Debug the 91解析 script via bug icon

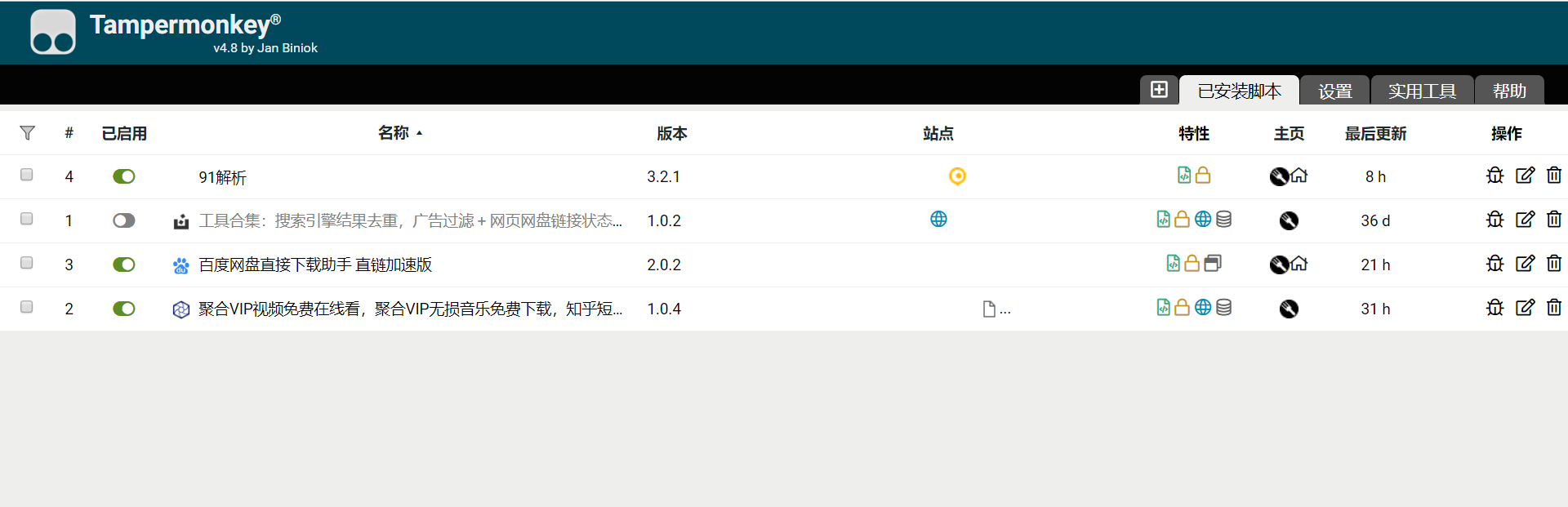pyautogui.click(x=1494, y=176)
